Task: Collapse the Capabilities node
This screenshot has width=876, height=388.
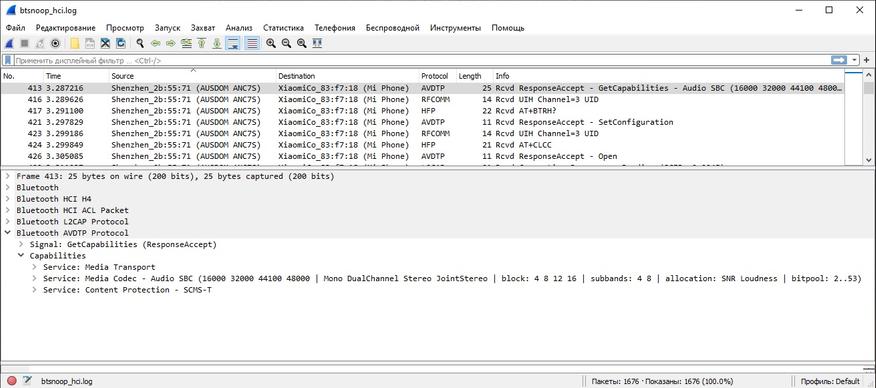Action: coord(21,256)
